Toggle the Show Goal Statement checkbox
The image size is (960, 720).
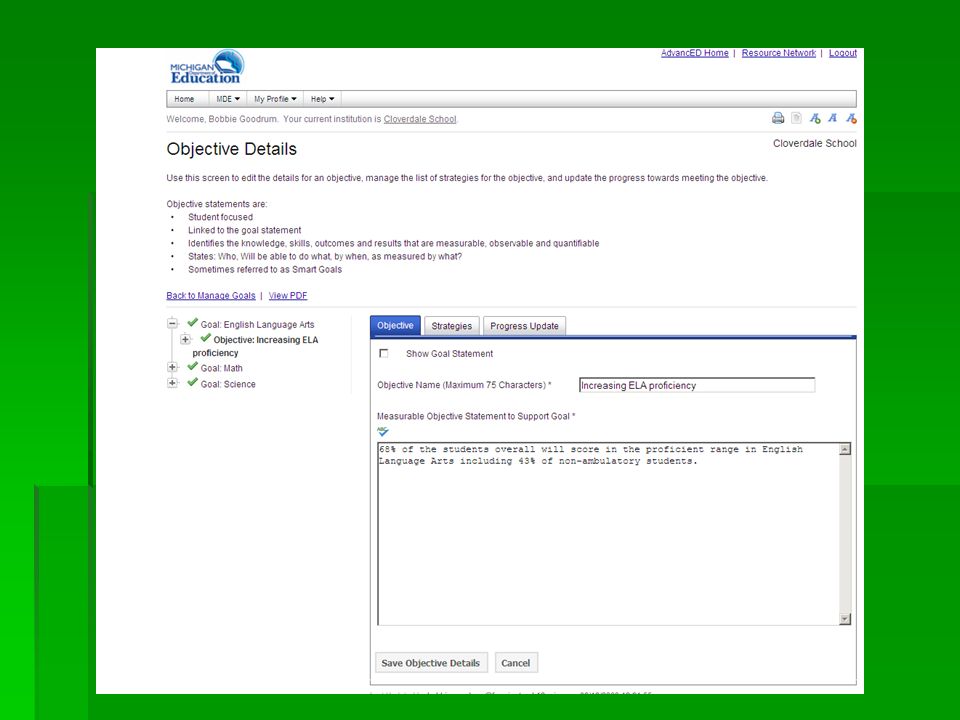tap(384, 353)
